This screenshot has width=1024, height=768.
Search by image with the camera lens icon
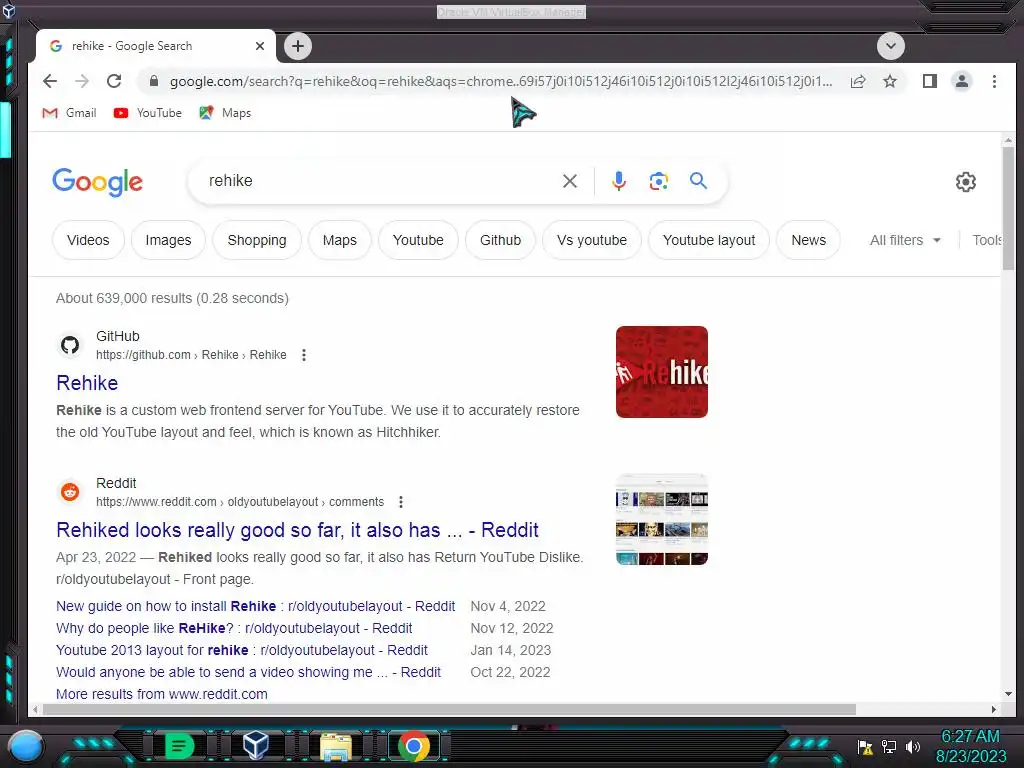[x=658, y=181]
